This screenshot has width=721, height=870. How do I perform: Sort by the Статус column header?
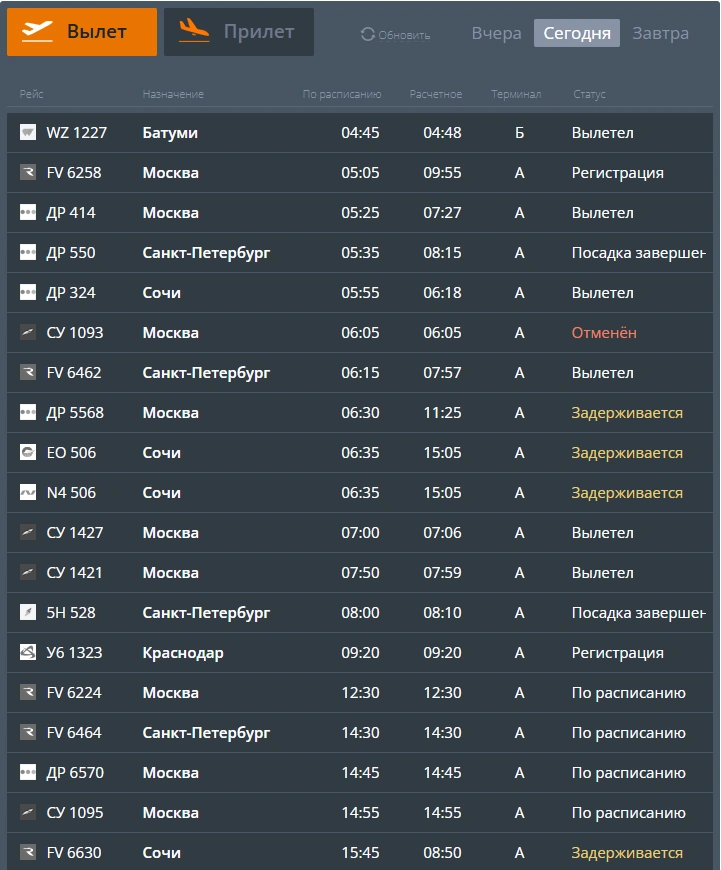tap(589, 94)
